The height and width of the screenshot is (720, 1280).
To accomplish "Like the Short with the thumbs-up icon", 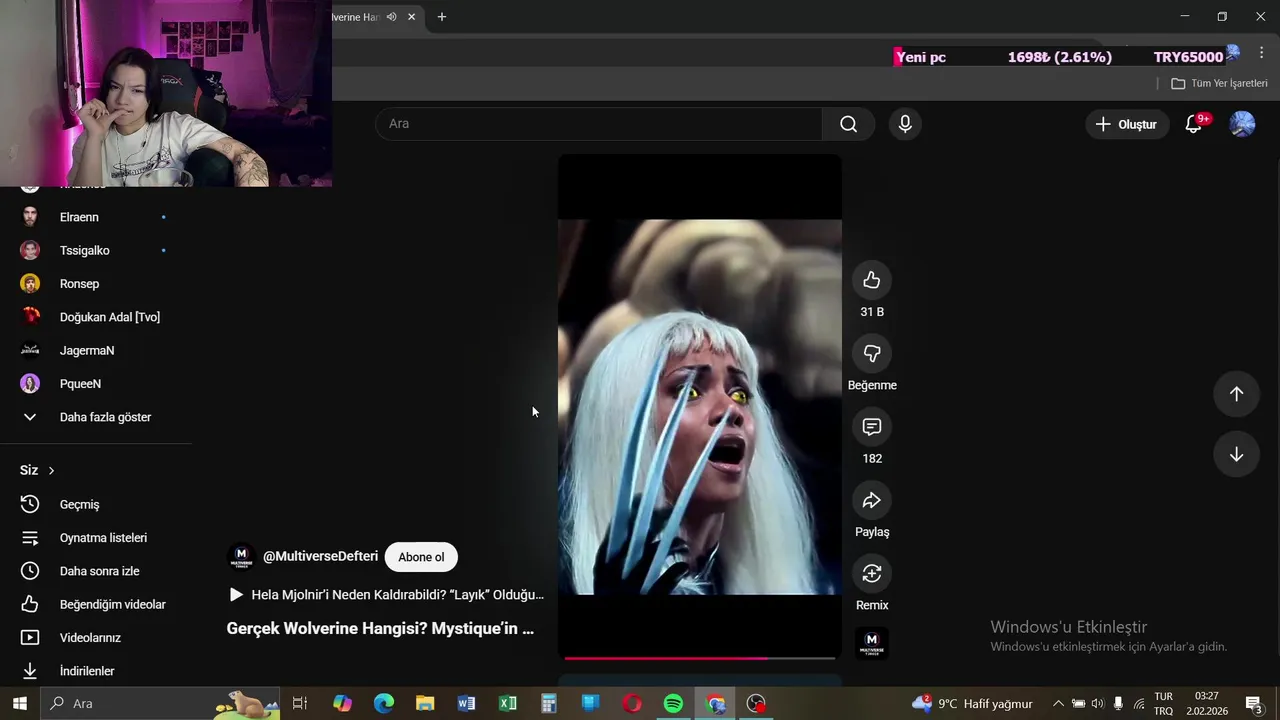I will [x=871, y=280].
